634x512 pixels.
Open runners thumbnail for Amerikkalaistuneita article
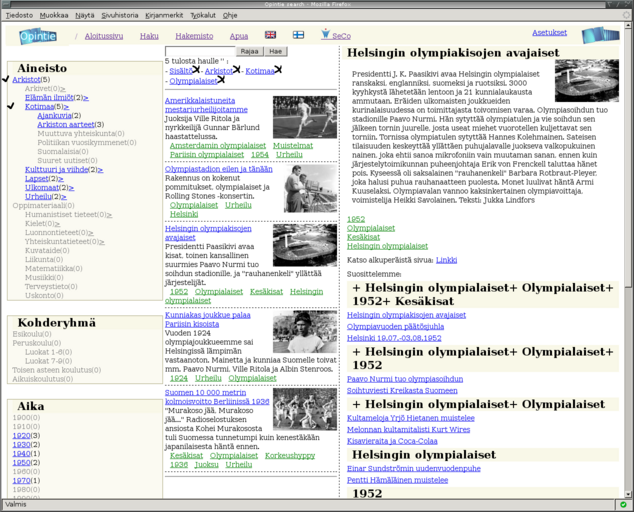305,117
